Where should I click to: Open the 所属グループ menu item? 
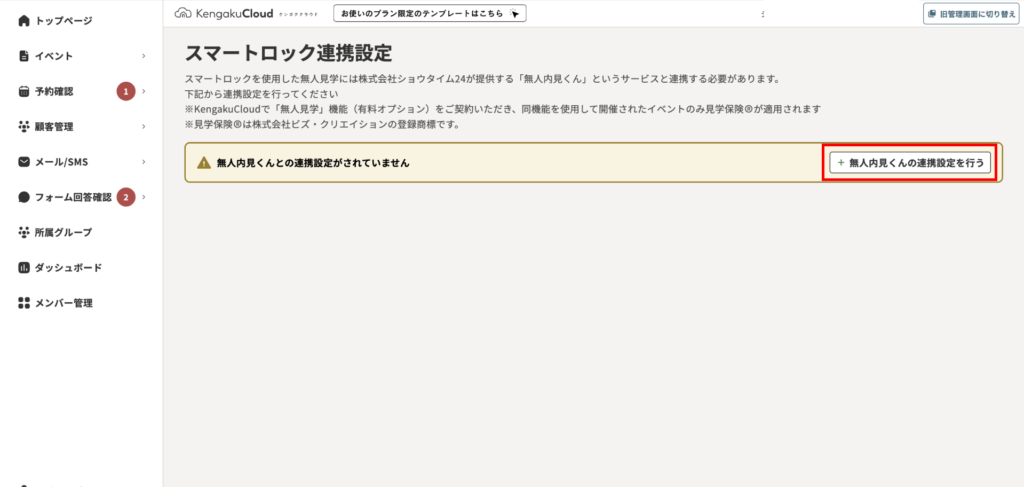click(62, 233)
